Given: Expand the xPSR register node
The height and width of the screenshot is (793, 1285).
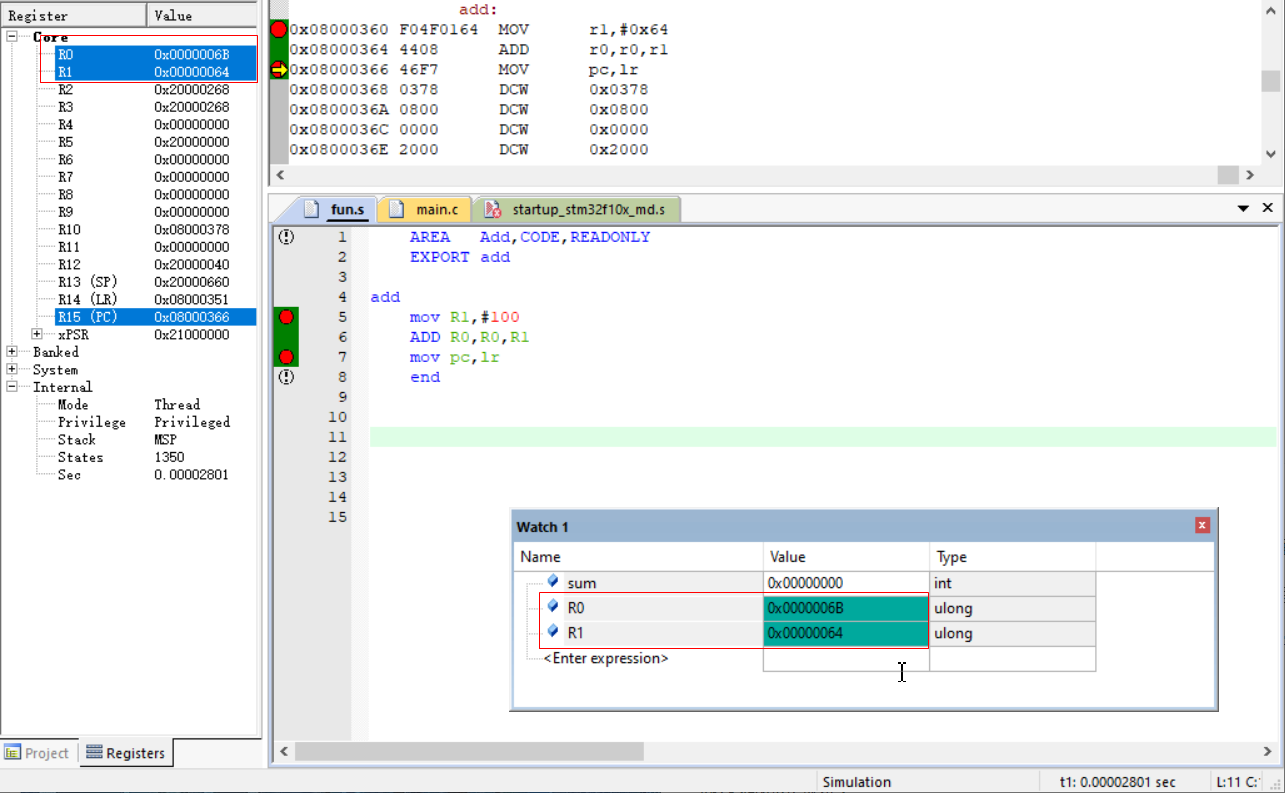Looking at the screenshot, I should 37,334.
